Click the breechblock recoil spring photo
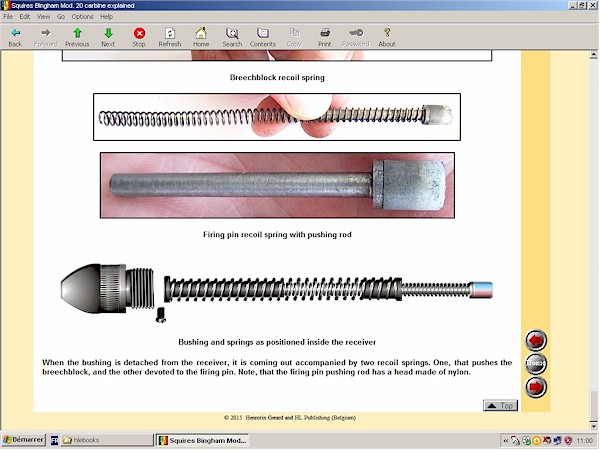Viewport: 600px width, 450px height. point(277,117)
